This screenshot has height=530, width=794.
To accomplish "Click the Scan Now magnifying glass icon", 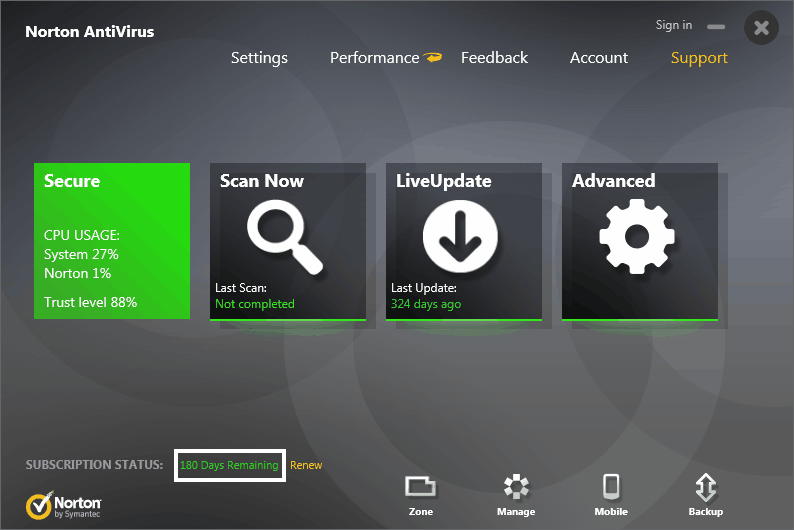I will (285, 237).
